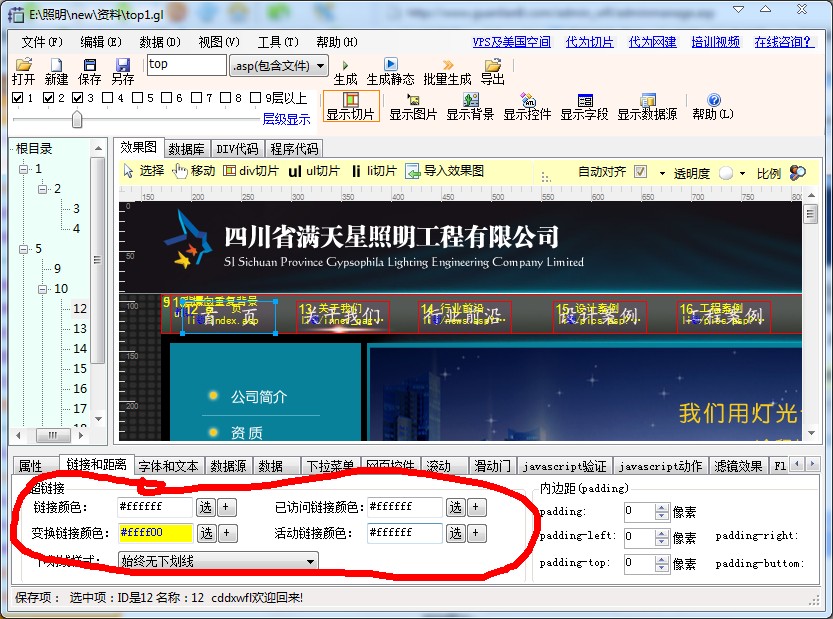Select tree item 14
Screen dimensions: 833x619
(x=80, y=349)
